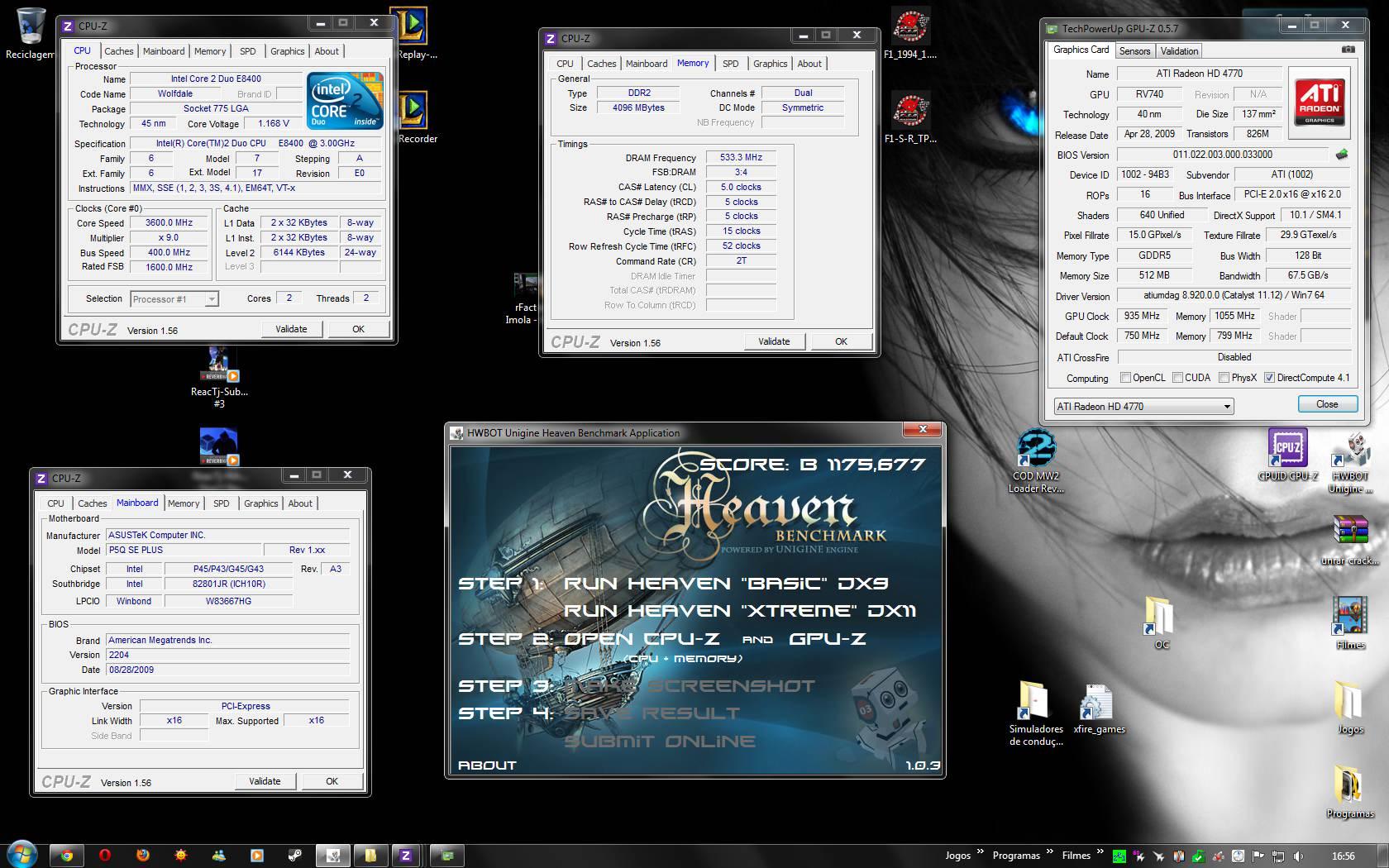Viewport: 1389px width, 868px height.
Task: Open Steam from the taskbar
Action: 295,856
